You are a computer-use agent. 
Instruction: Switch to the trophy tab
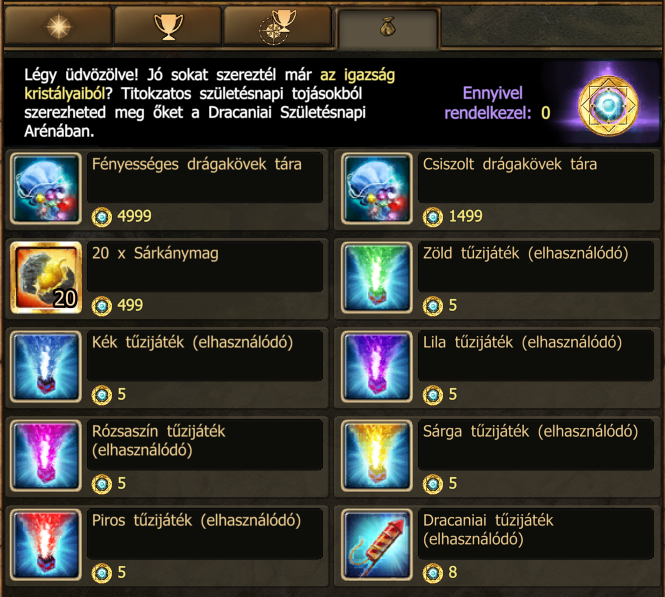168,26
